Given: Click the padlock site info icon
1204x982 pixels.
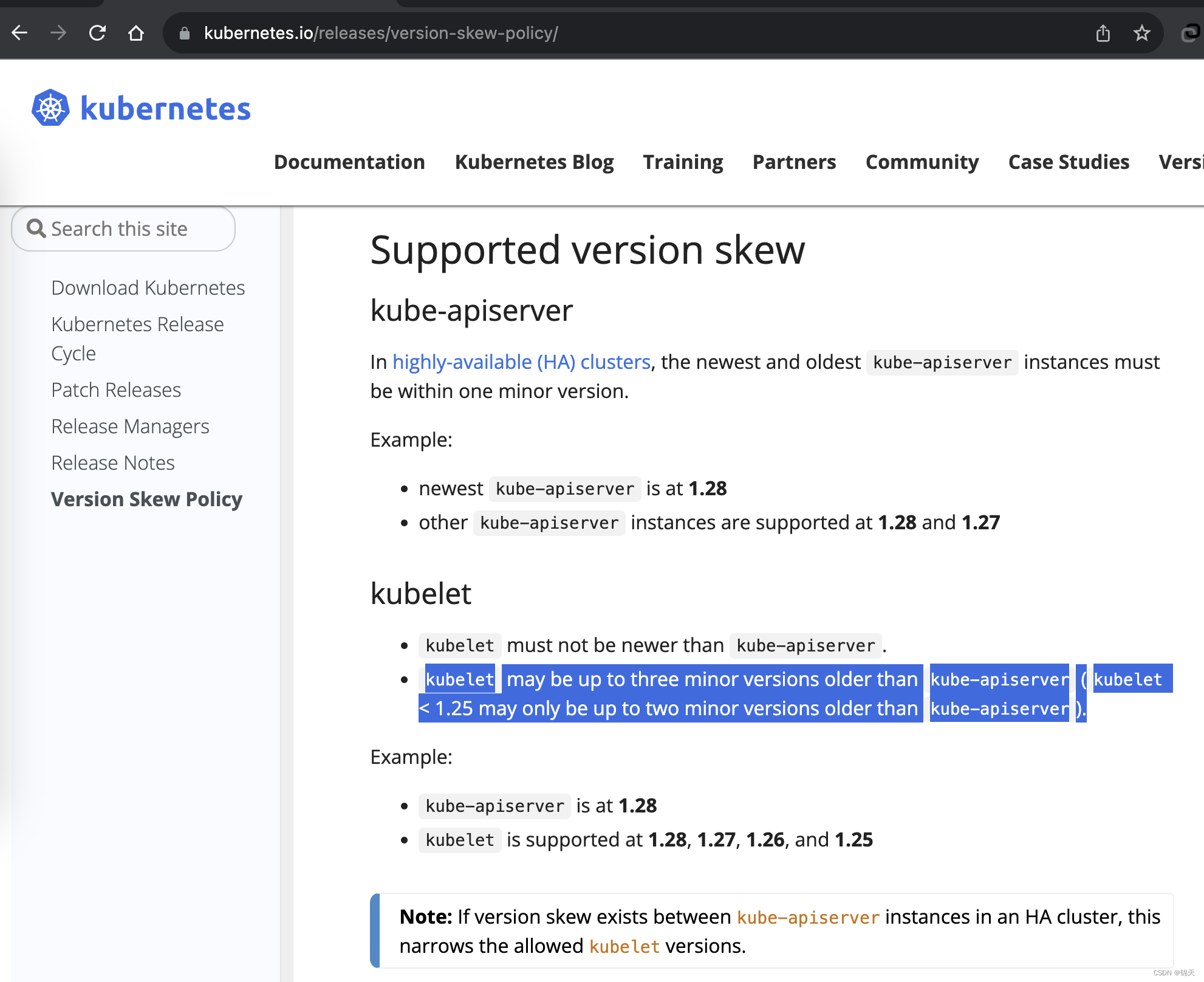Looking at the screenshot, I should (x=185, y=33).
